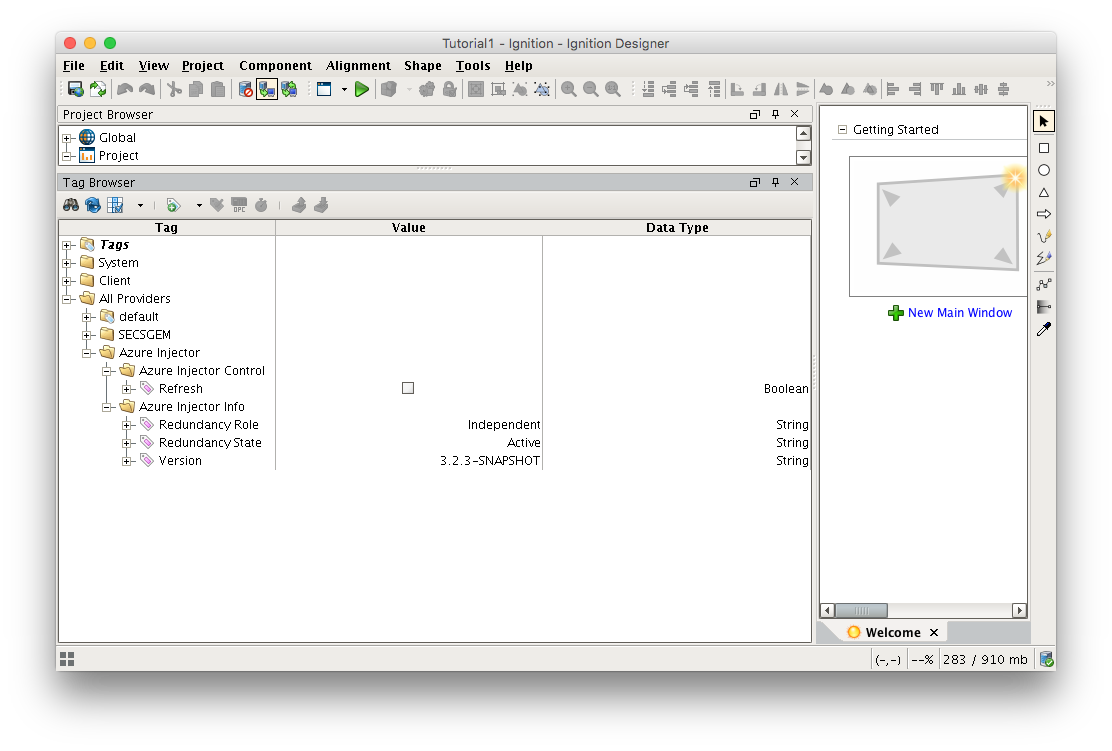The height and width of the screenshot is (751, 1112).
Task: Click the refresh tags globe icon
Action: (93, 205)
